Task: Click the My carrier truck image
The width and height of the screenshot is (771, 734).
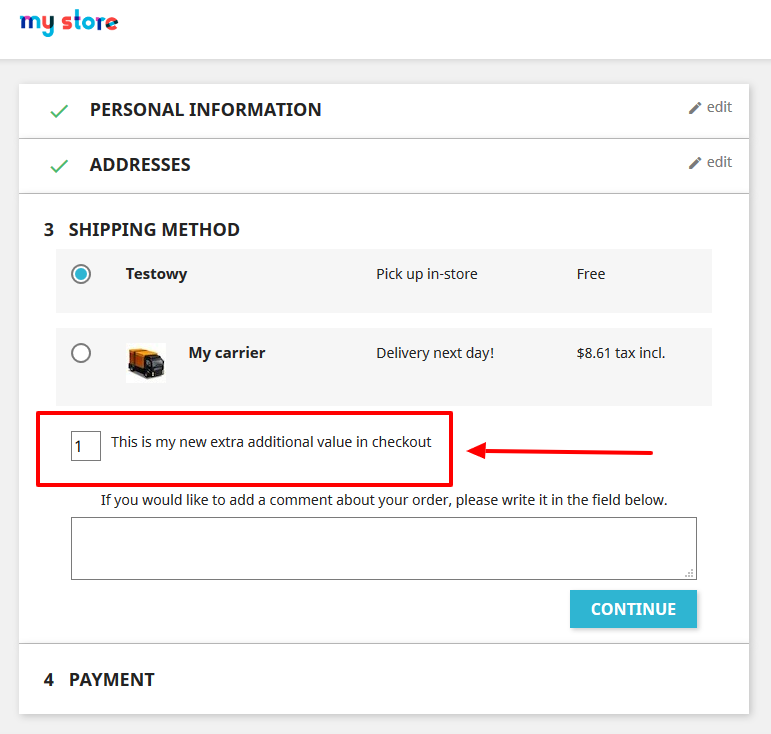Action: [x=146, y=363]
